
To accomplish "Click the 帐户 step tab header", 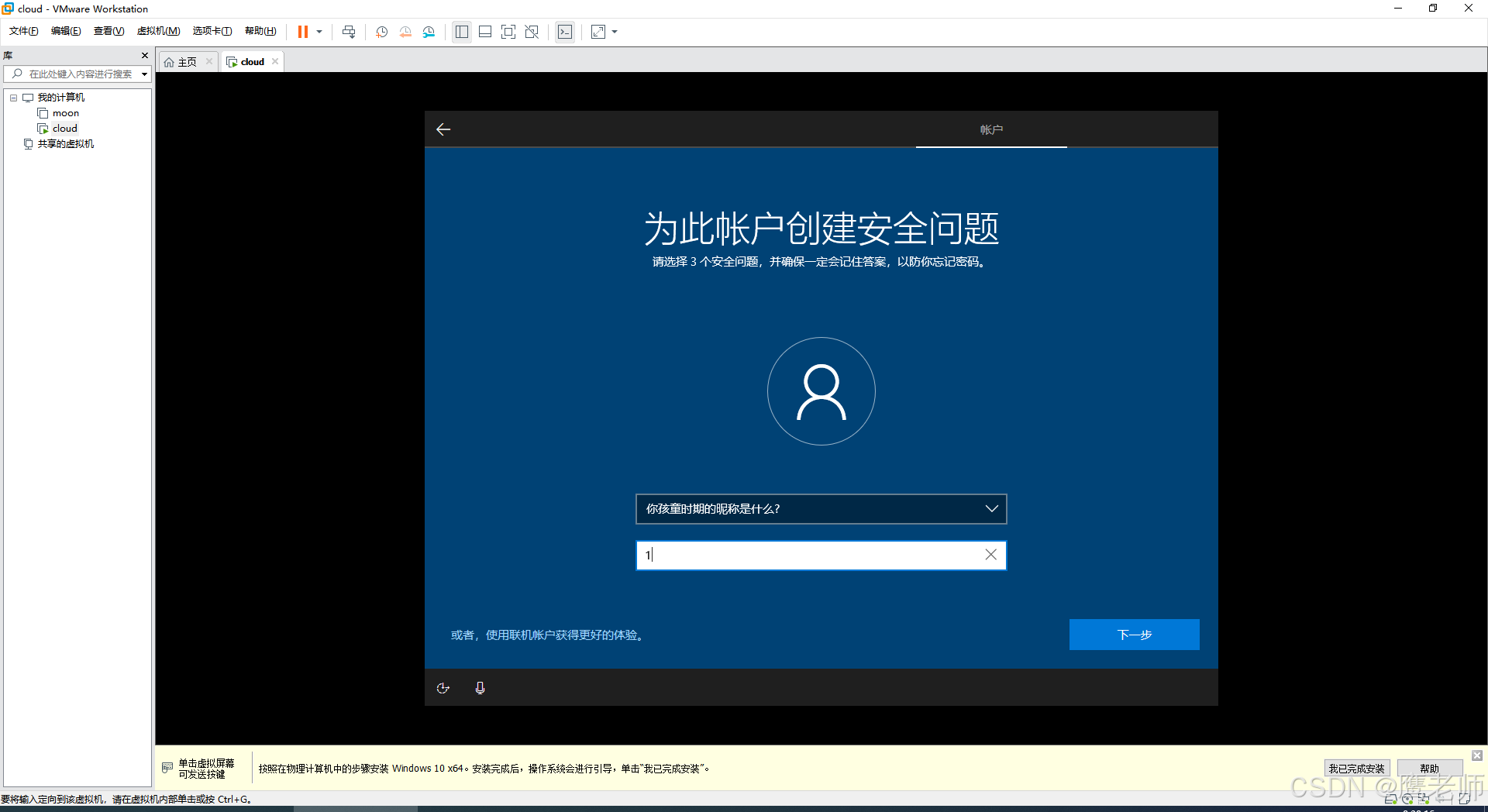I will click(x=991, y=129).
